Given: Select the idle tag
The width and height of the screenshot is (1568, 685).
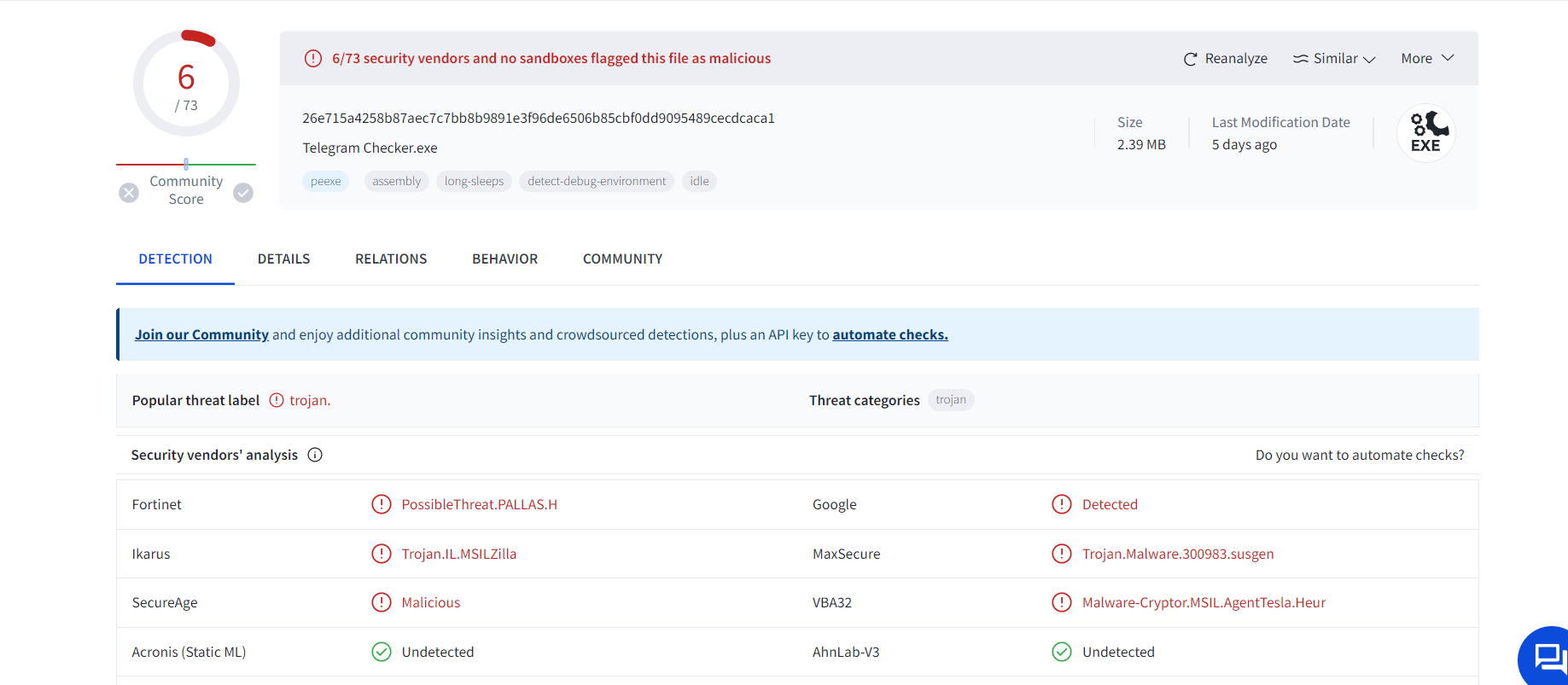Looking at the screenshot, I should pyautogui.click(x=699, y=181).
